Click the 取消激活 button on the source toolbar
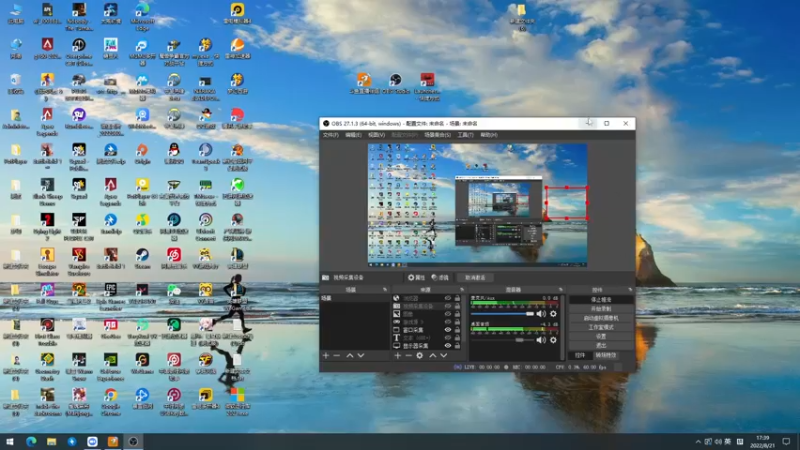 (475, 278)
